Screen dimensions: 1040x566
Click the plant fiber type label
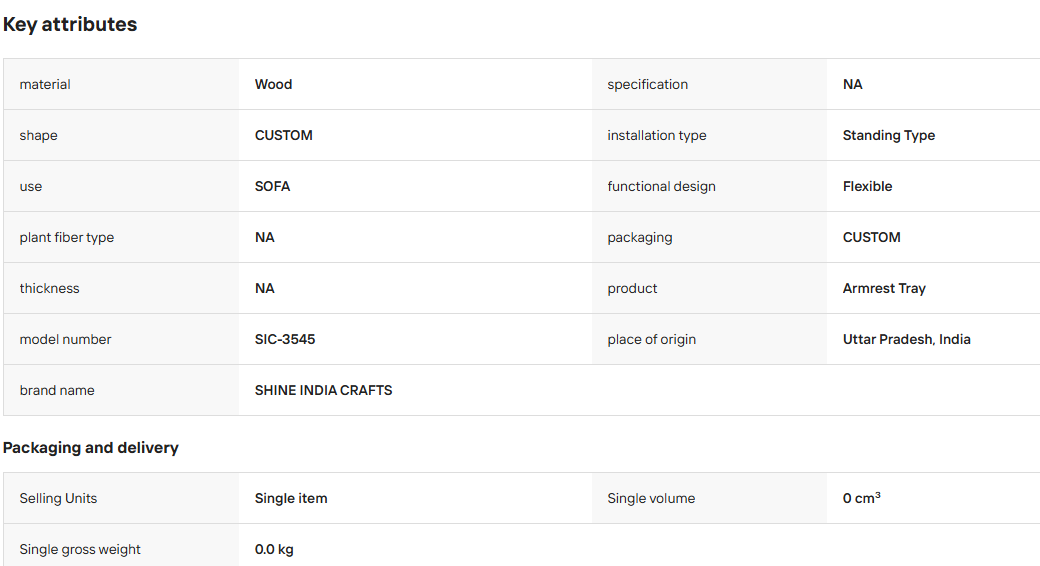coord(66,238)
